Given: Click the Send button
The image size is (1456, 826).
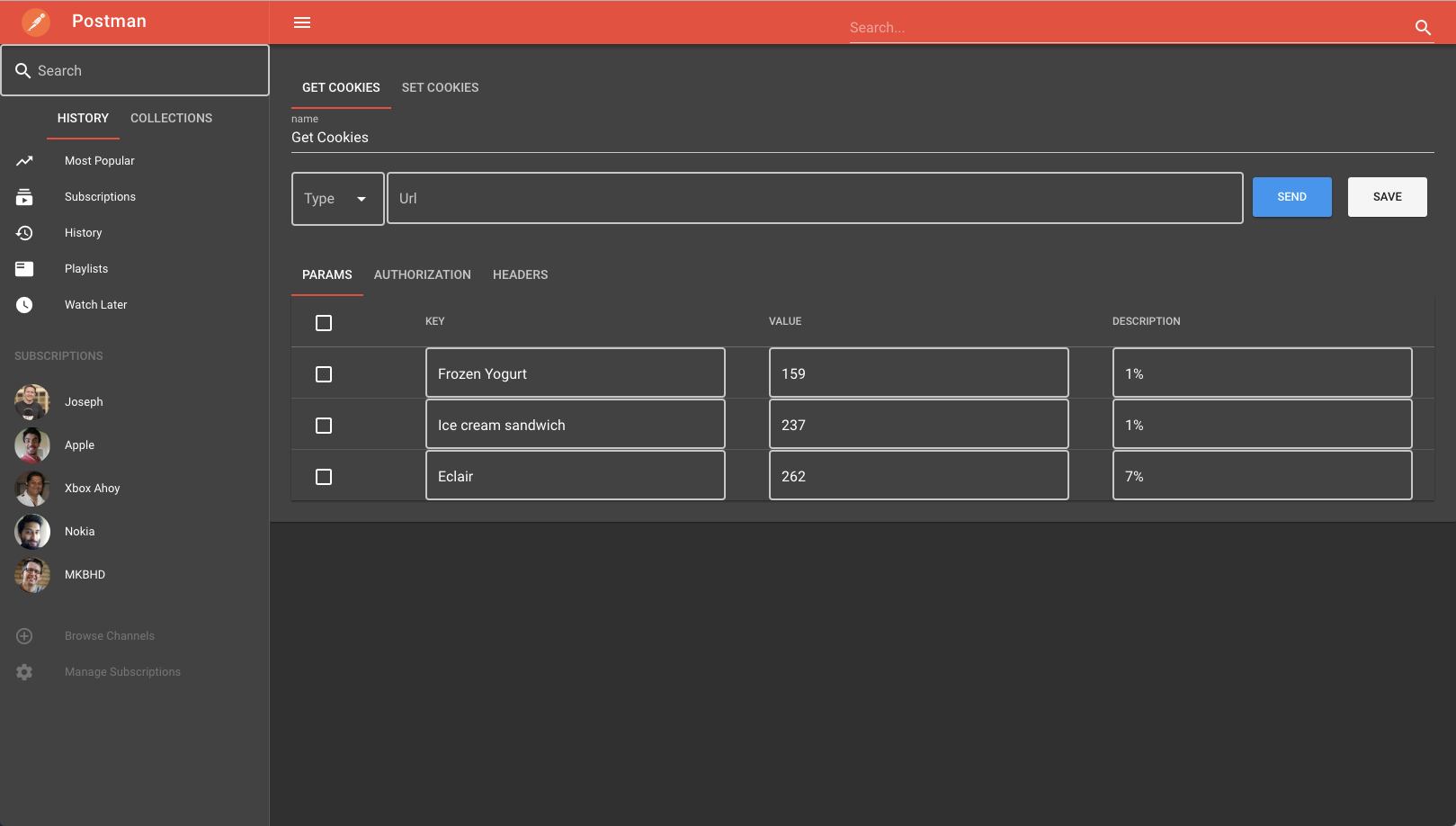Looking at the screenshot, I should [1291, 197].
